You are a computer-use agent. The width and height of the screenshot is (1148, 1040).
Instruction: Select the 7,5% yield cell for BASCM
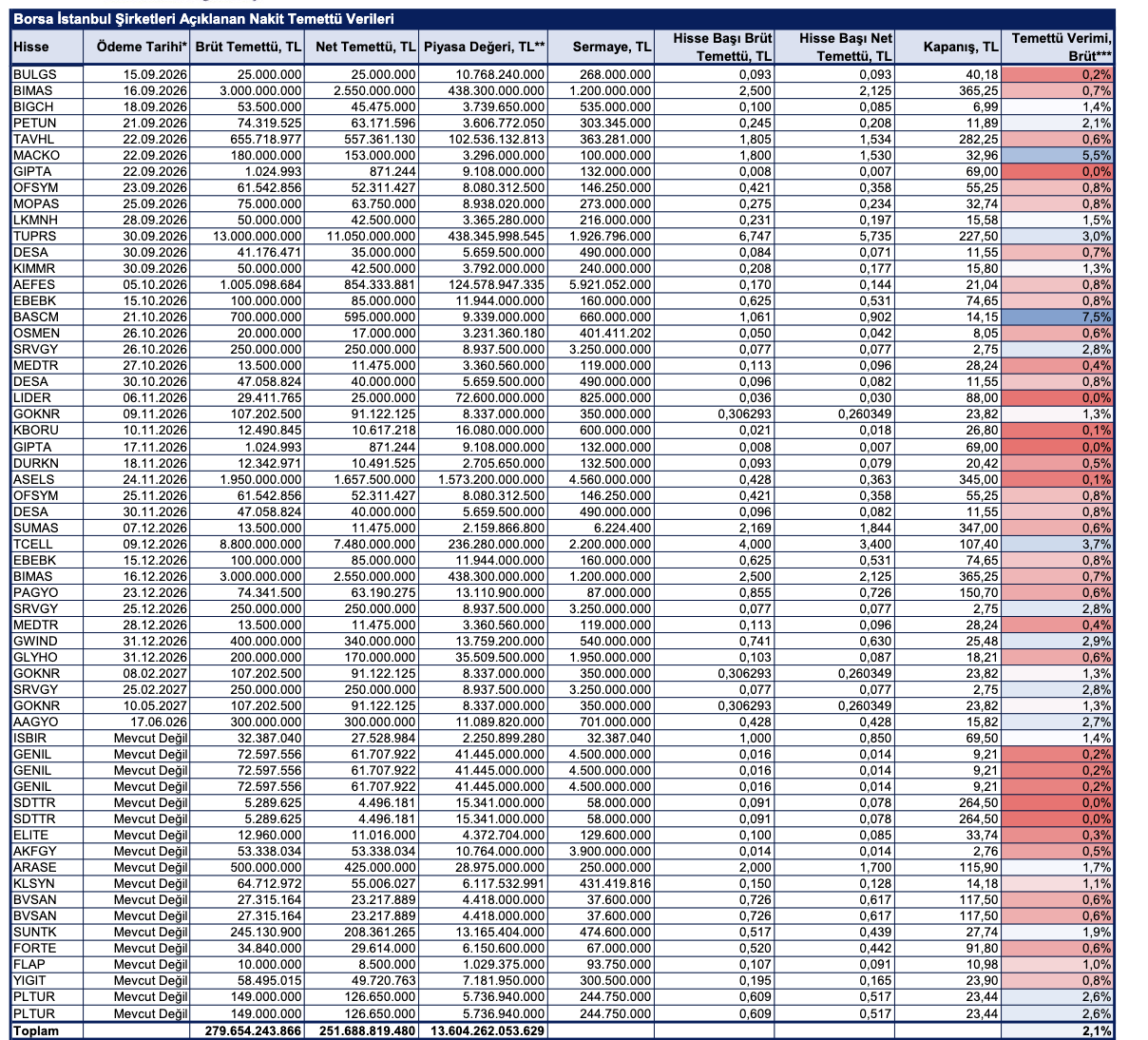coord(1058,317)
